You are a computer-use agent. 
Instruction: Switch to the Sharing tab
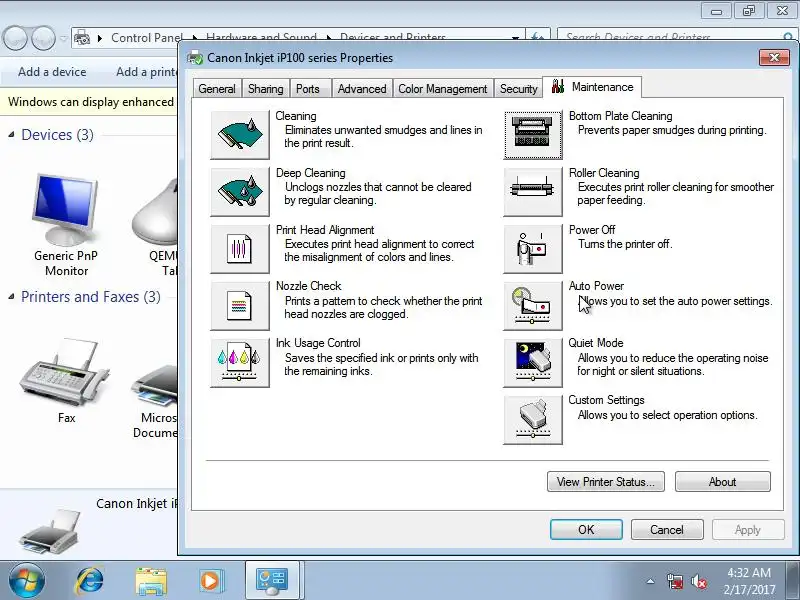(265, 89)
